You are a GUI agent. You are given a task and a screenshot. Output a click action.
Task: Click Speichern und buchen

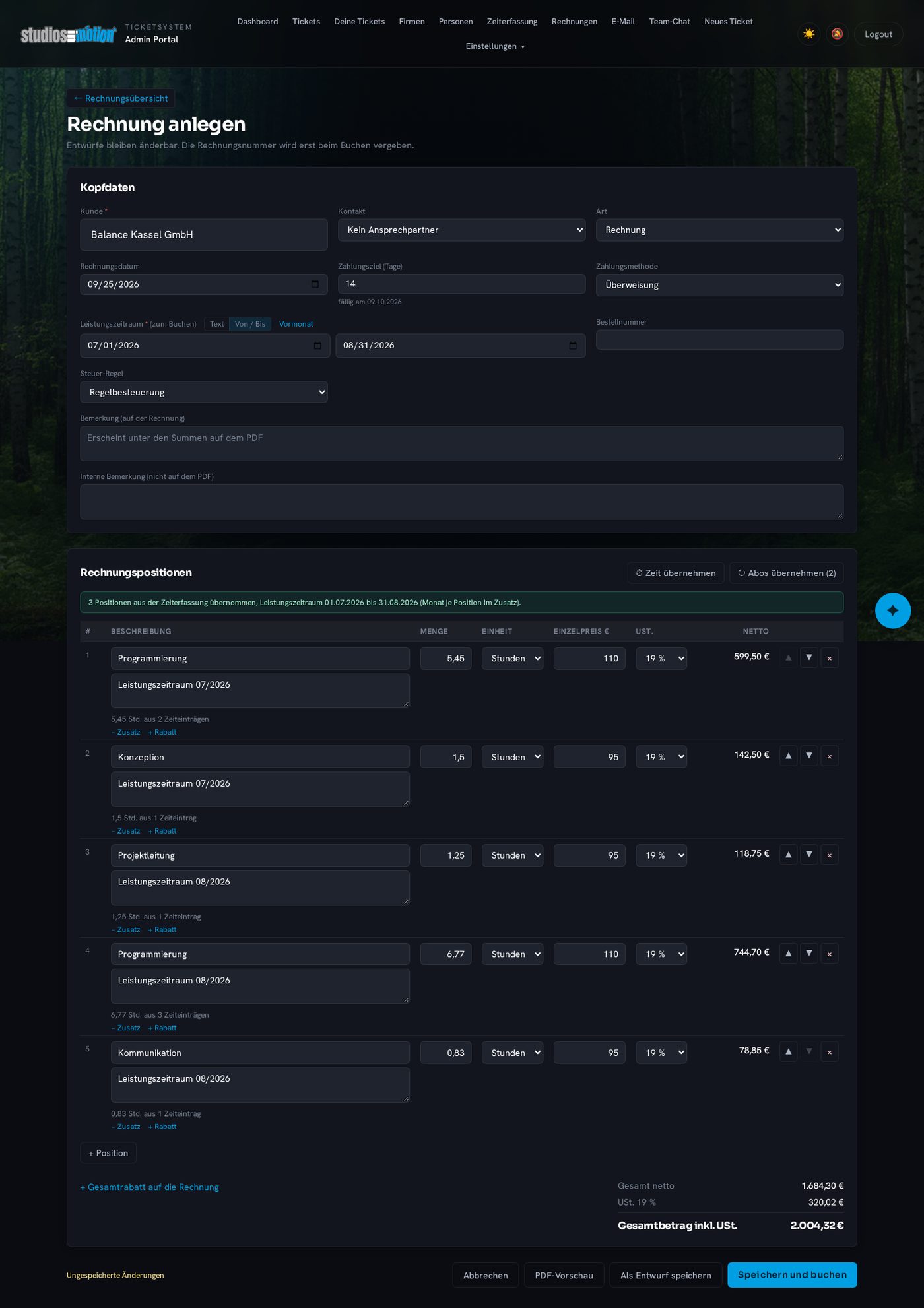pos(792,1275)
